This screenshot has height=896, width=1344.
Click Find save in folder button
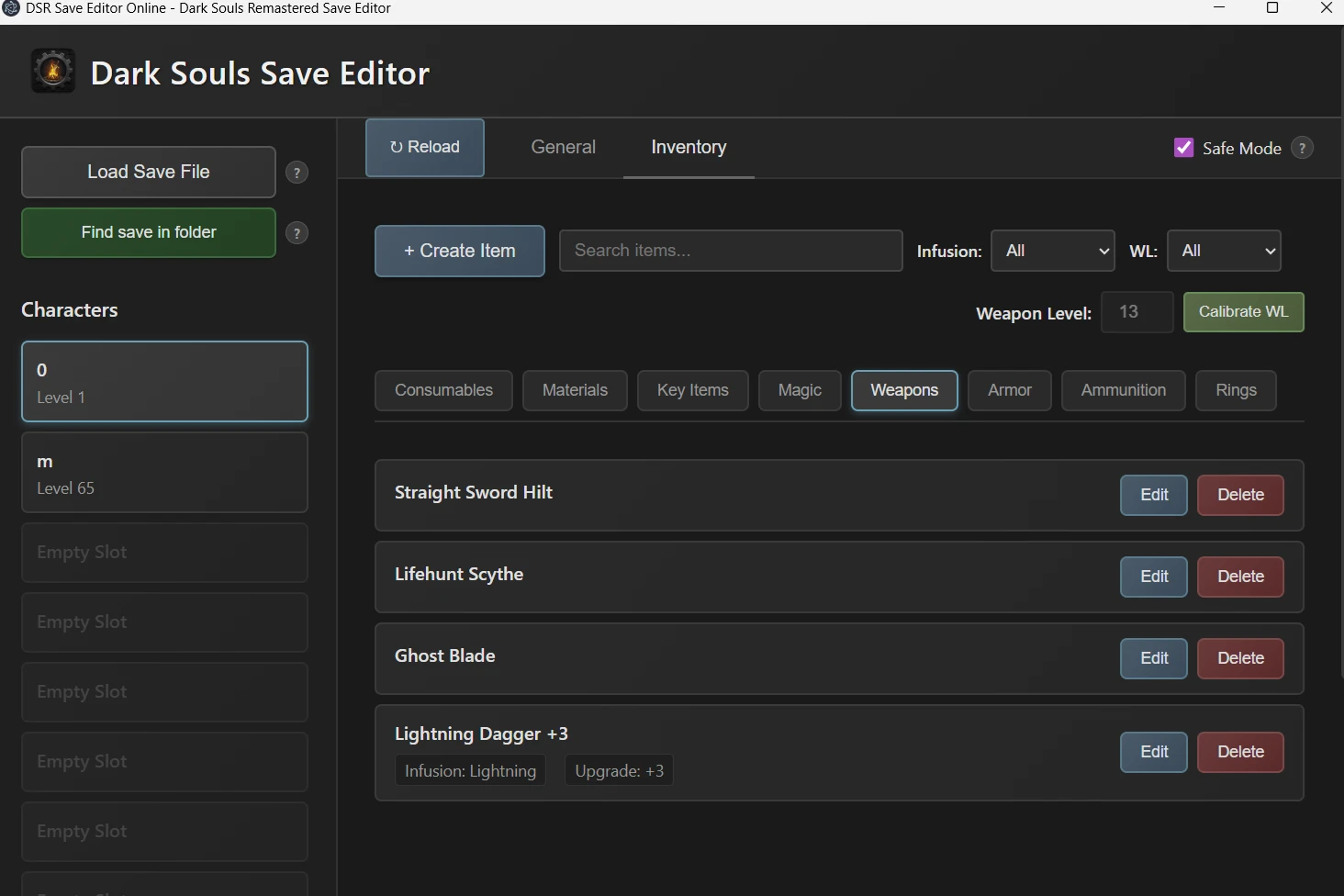(x=149, y=232)
